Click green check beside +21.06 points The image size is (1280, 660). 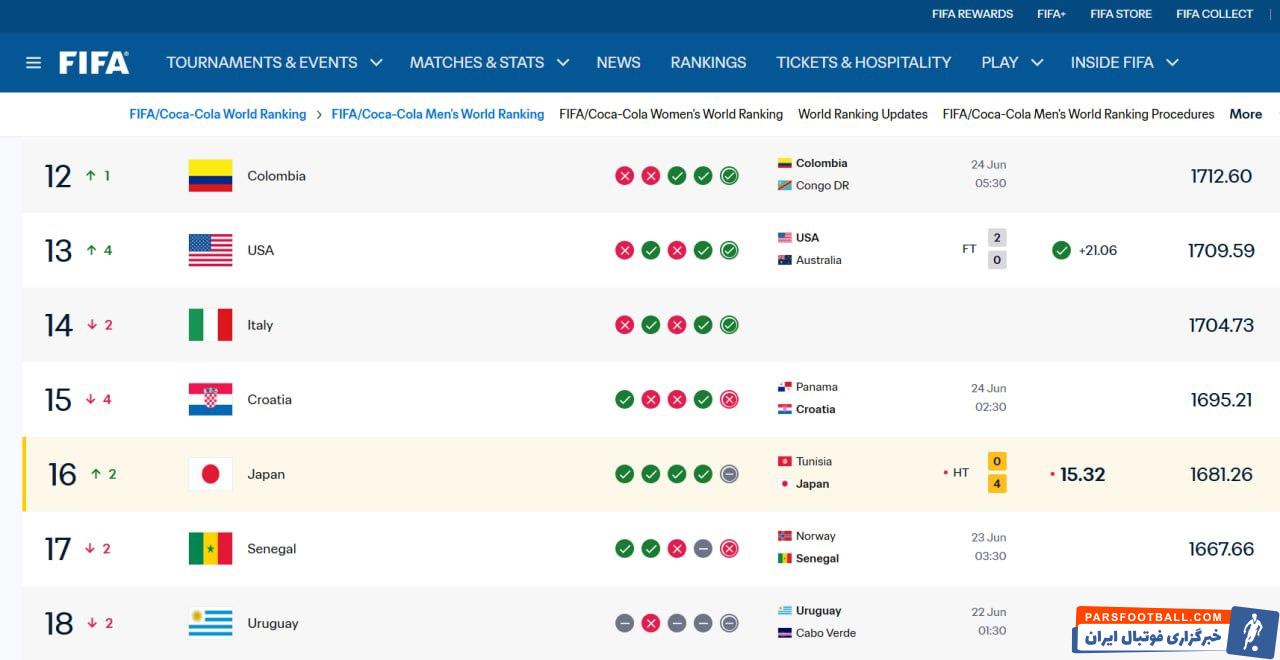(1062, 250)
